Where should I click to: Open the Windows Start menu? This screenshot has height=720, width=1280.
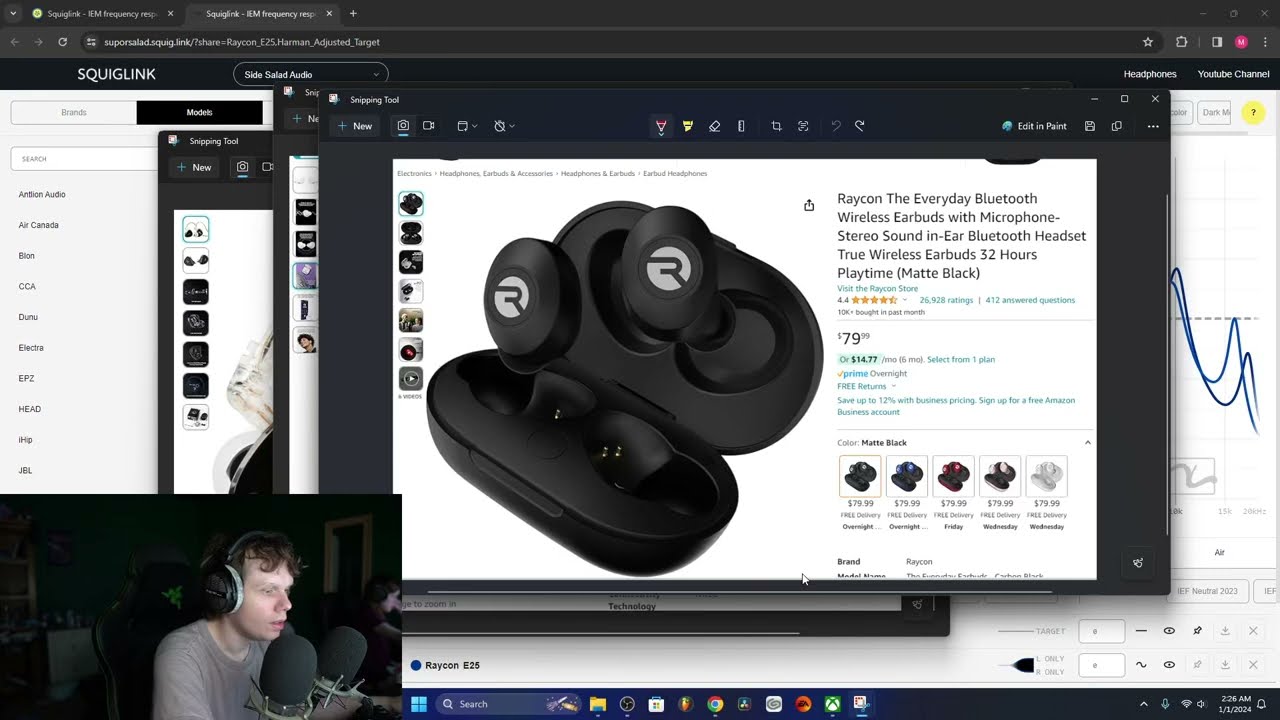pos(419,704)
